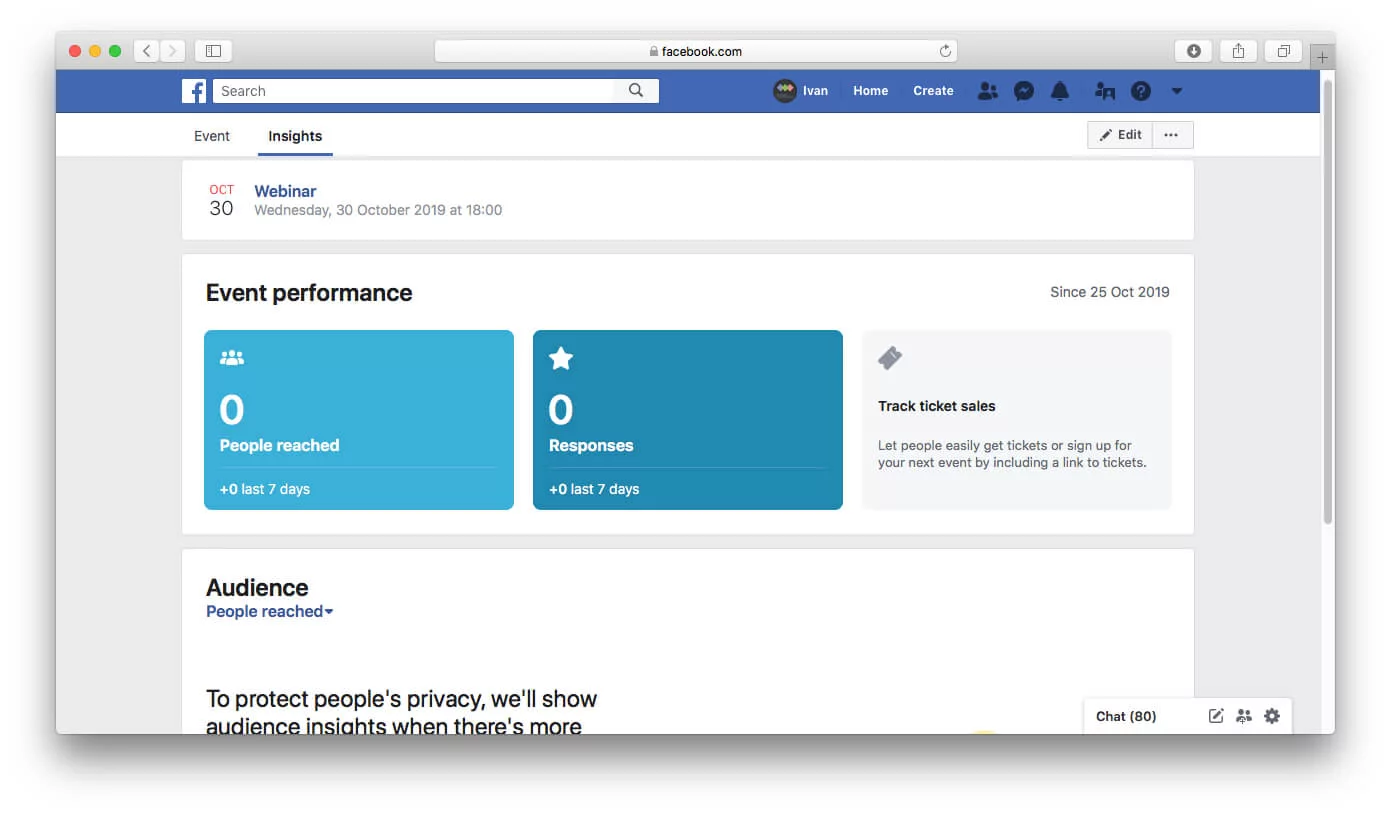1391x814 pixels.
Task: Switch to the Event tab
Action: [x=211, y=136]
